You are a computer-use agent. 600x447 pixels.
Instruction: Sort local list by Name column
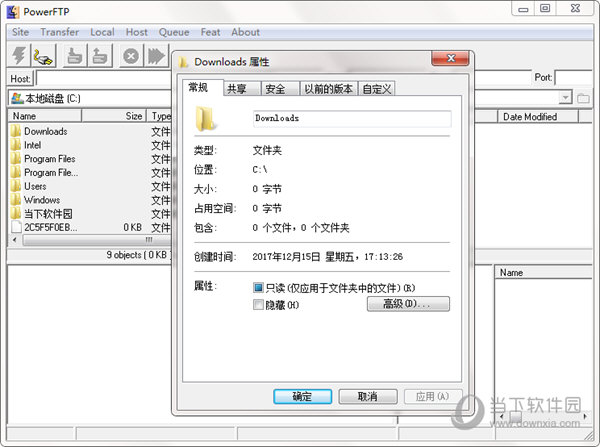click(x=45, y=116)
